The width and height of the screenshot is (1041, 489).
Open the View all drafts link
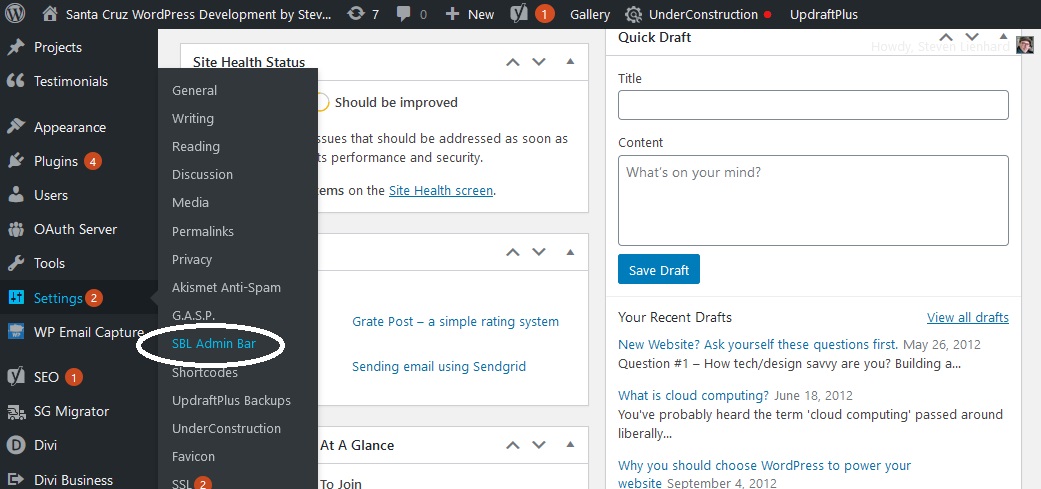click(967, 317)
